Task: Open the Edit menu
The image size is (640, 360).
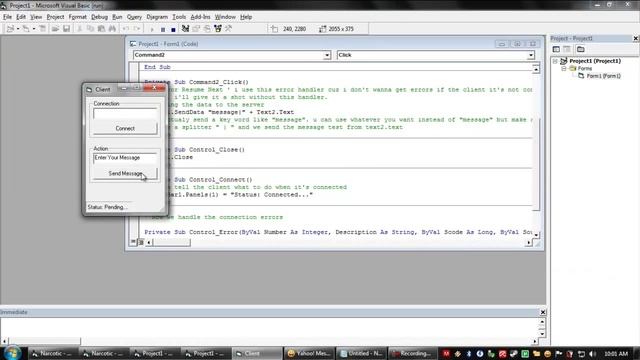Action: pos(21,17)
